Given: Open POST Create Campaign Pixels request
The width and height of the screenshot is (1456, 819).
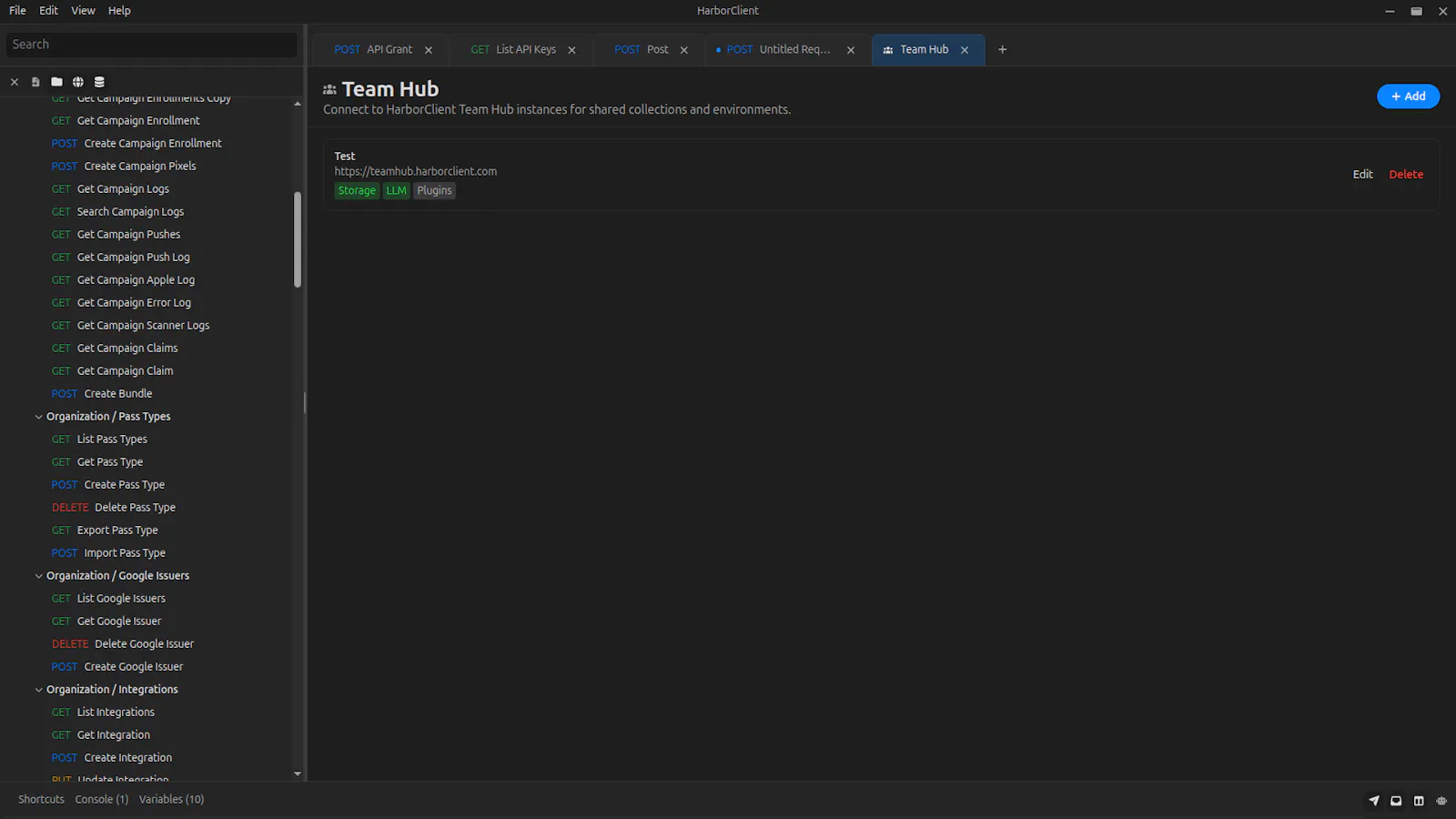Looking at the screenshot, I should tap(124, 167).
